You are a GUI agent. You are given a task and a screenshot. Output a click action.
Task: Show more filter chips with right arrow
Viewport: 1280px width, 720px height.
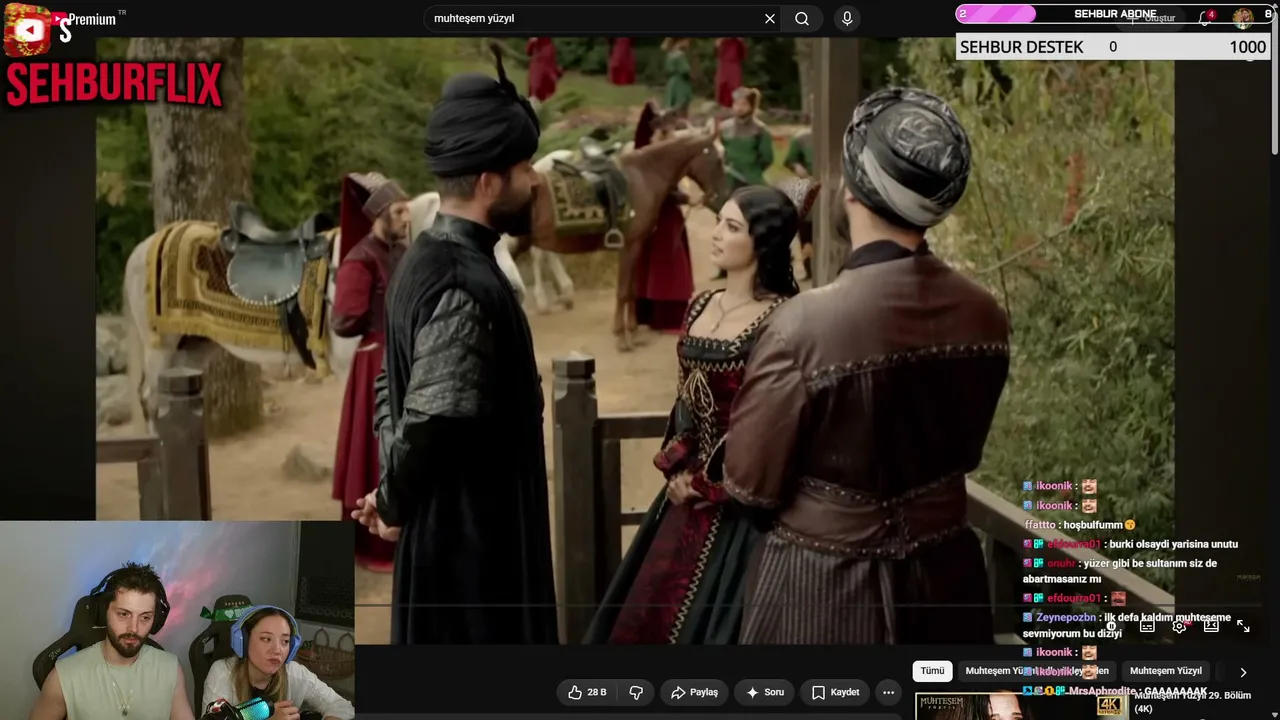pos(1243,672)
